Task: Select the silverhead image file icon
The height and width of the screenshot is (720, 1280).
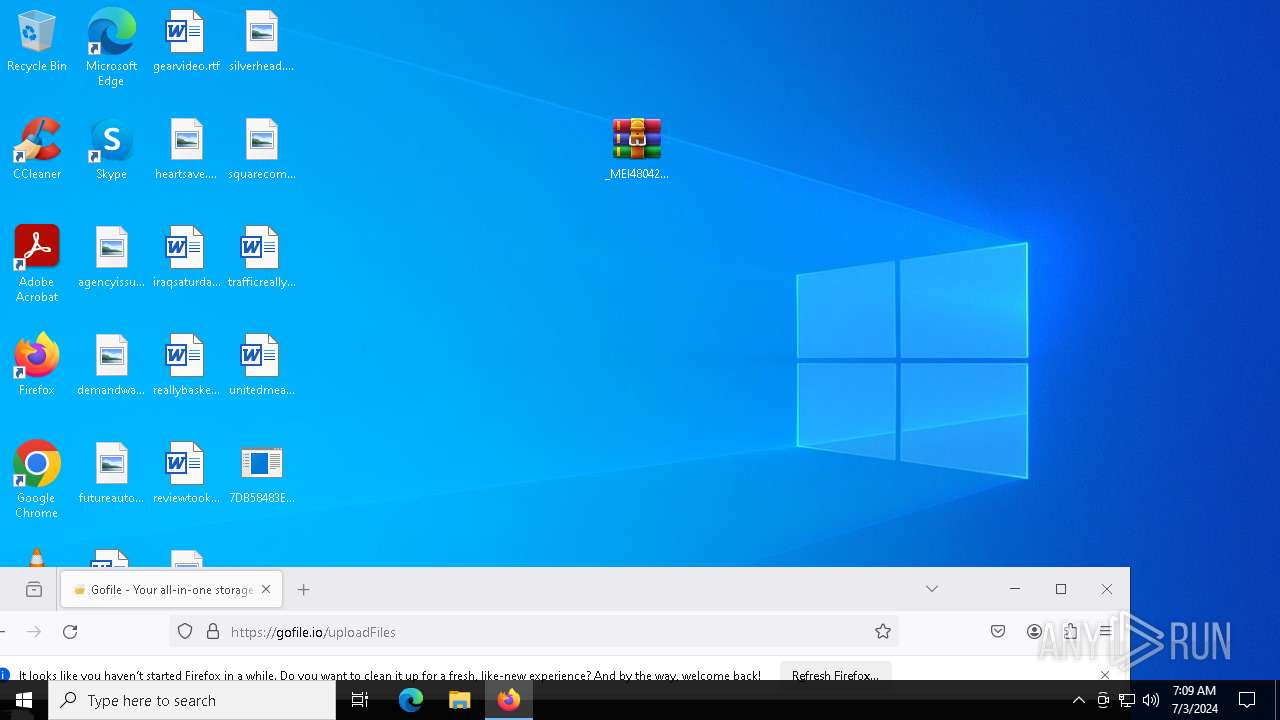Action: click(261, 42)
